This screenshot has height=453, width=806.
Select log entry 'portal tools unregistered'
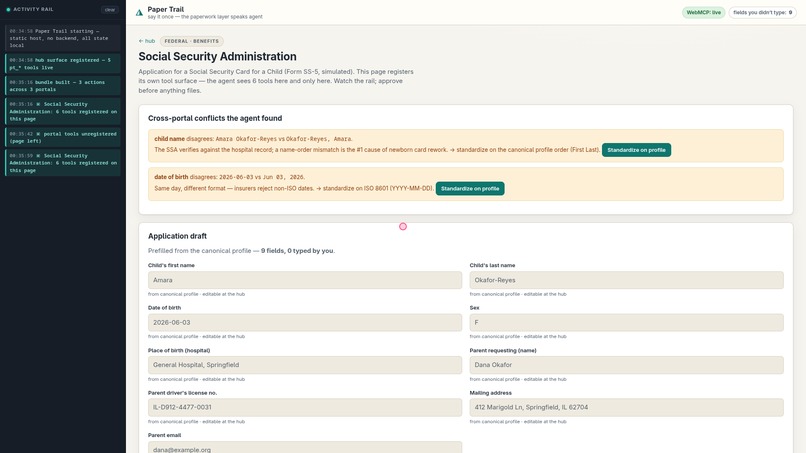click(x=63, y=137)
